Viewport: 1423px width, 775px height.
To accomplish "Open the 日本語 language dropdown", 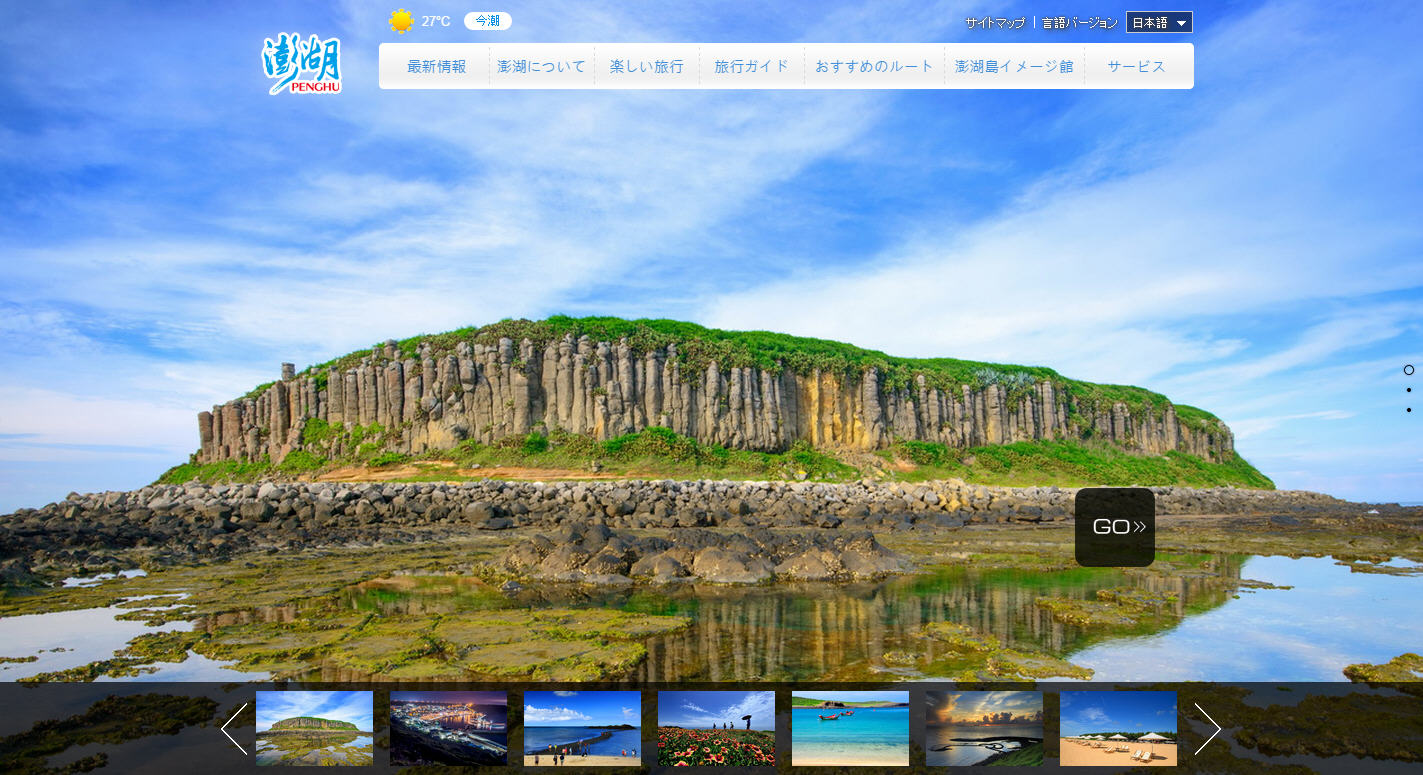I will tap(1158, 22).
